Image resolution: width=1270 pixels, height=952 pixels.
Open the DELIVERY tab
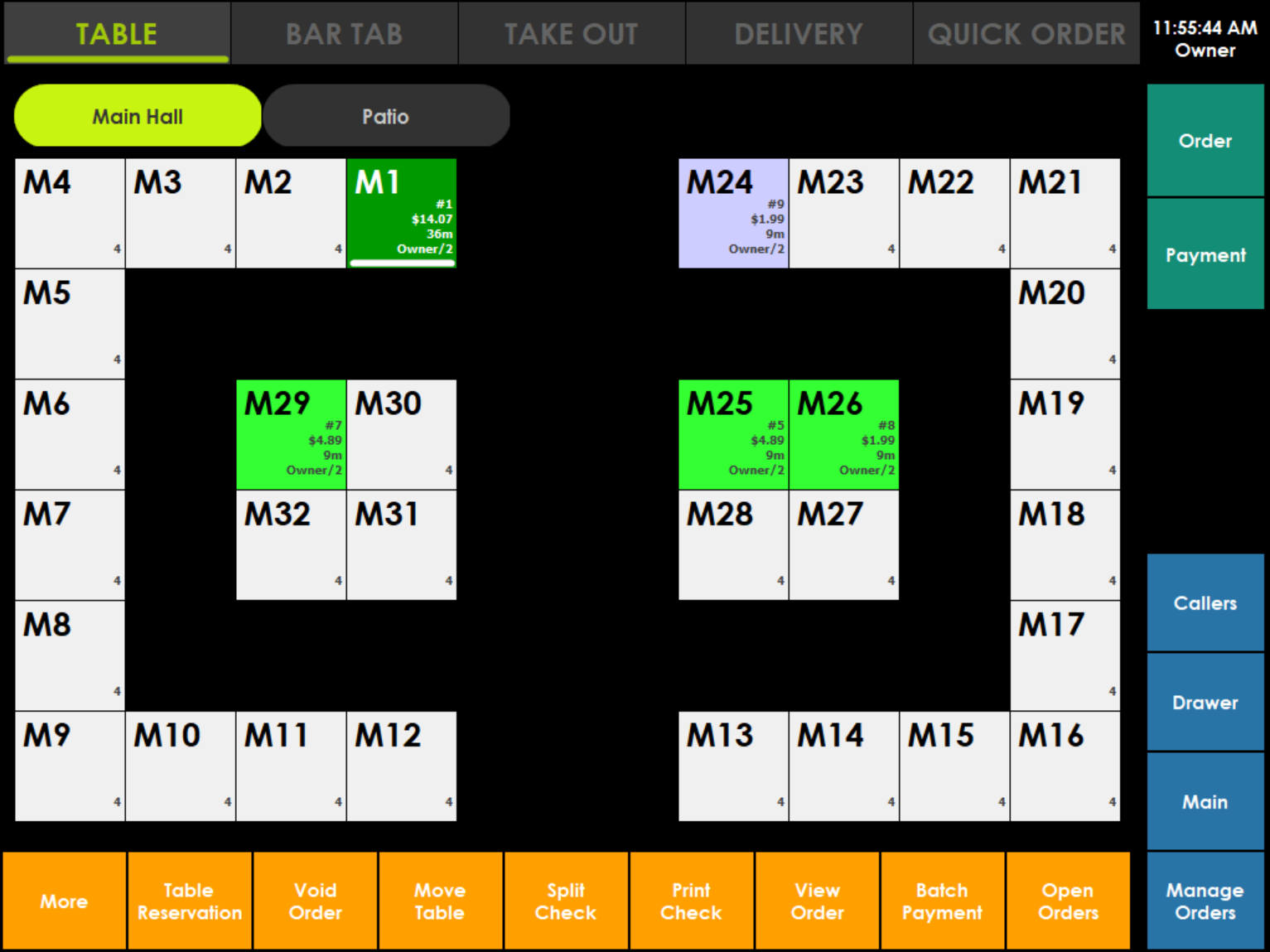click(x=799, y=33)
